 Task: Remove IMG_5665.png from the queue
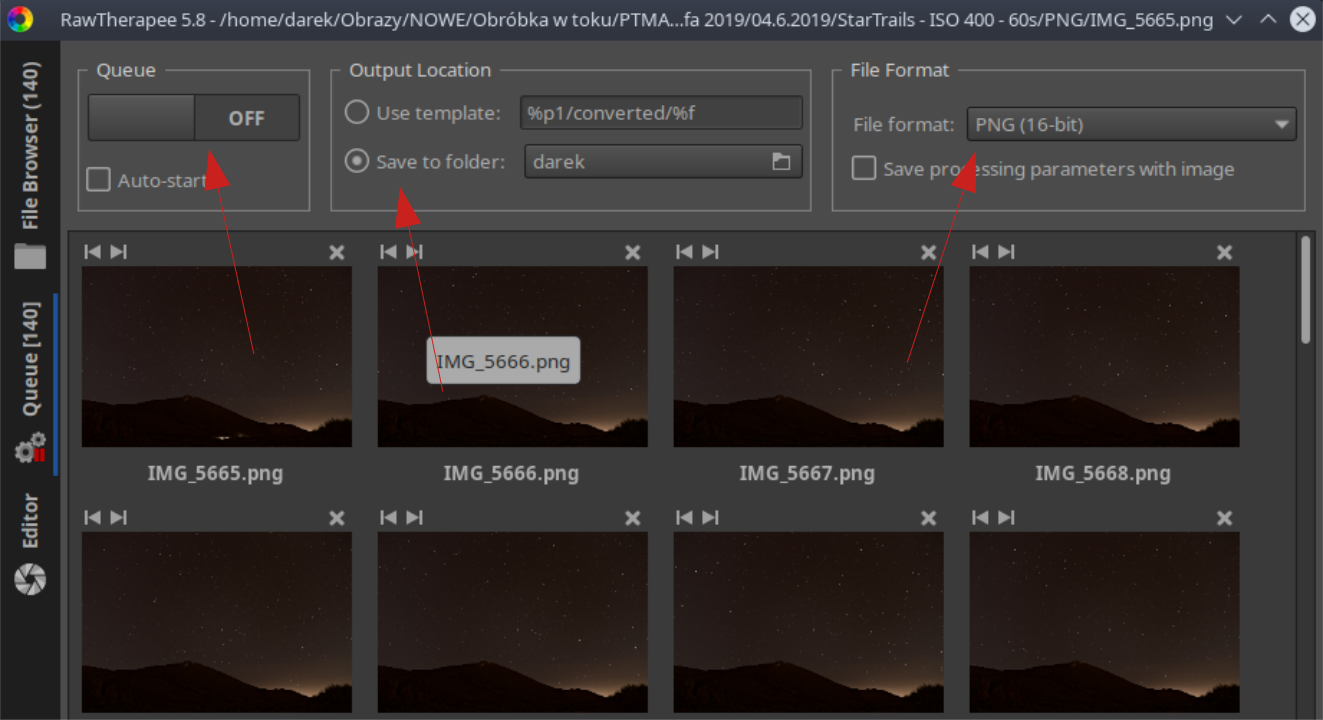(337, 253)
